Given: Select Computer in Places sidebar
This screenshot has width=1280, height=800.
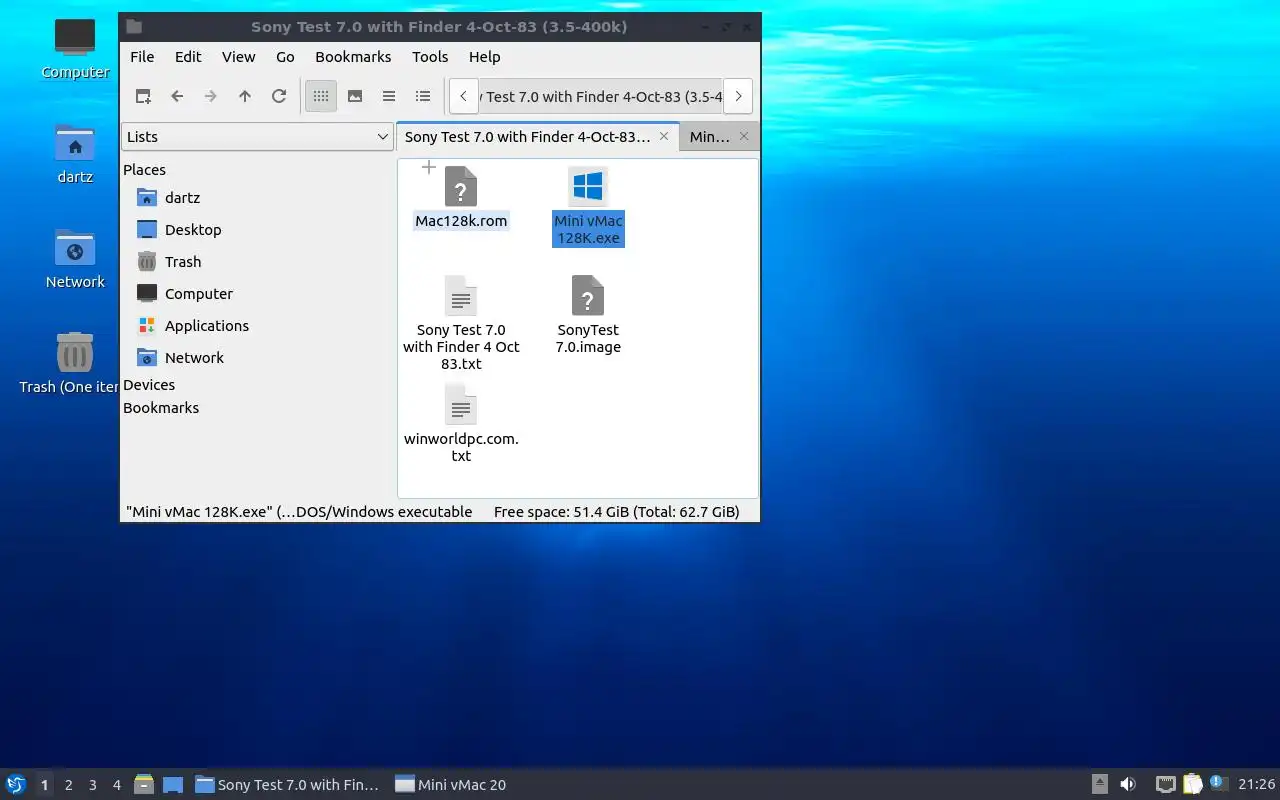Looking at the screenshot, I should [x=198, y=294].
